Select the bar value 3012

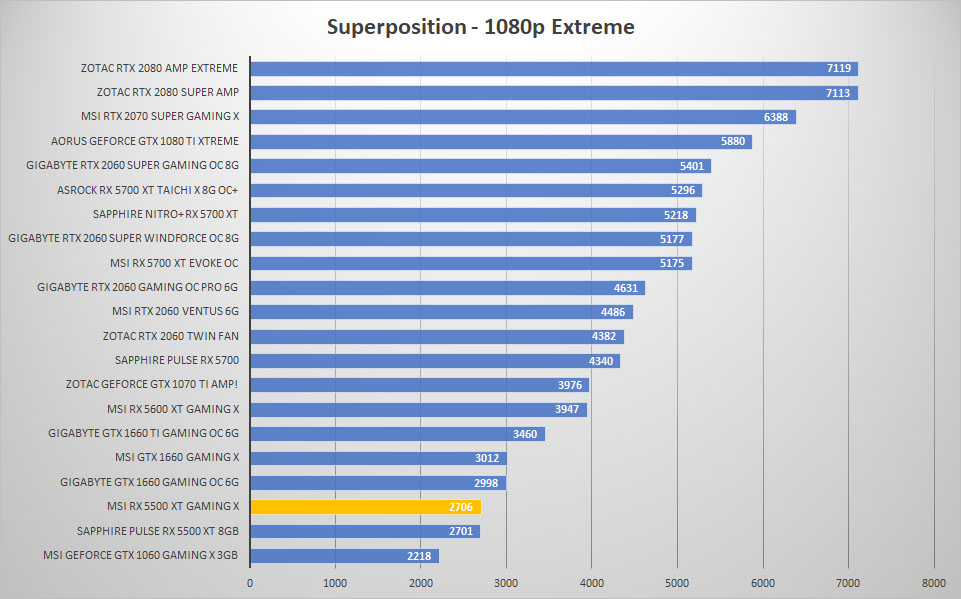(487, 458)
